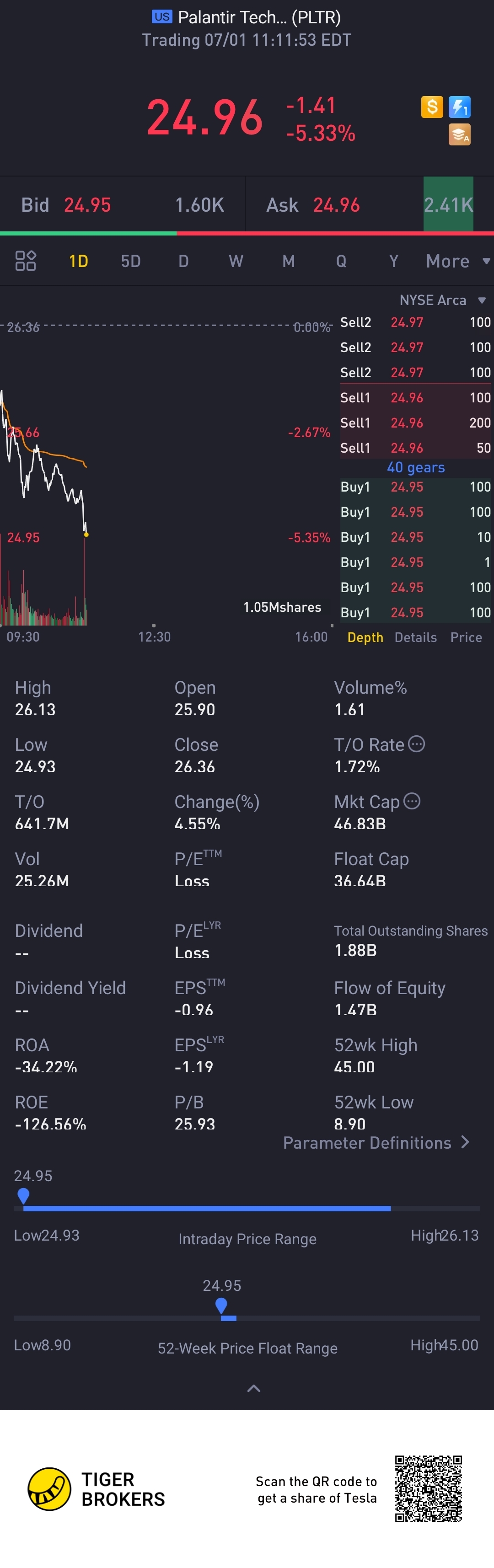Open the More timeframes dropdown

pos(457,261)
